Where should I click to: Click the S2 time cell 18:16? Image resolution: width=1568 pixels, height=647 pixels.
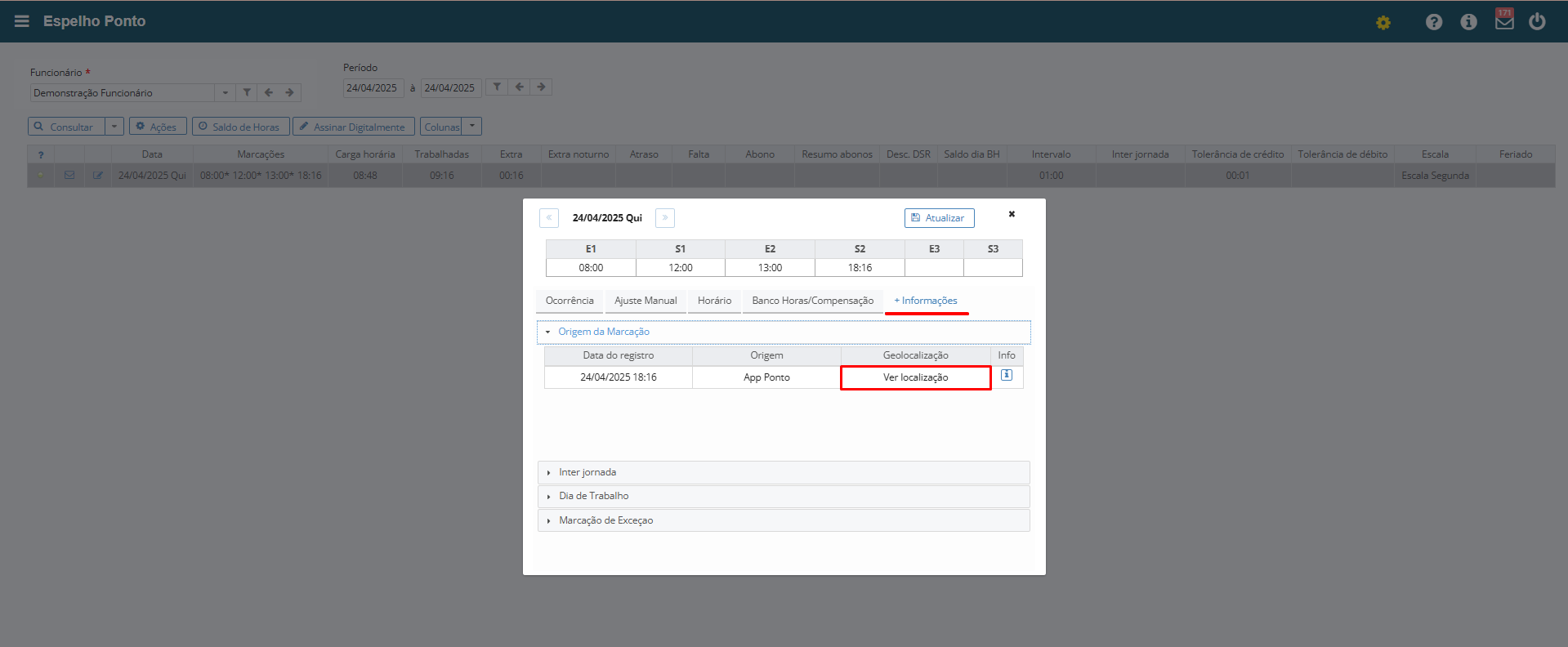point(860,268)
